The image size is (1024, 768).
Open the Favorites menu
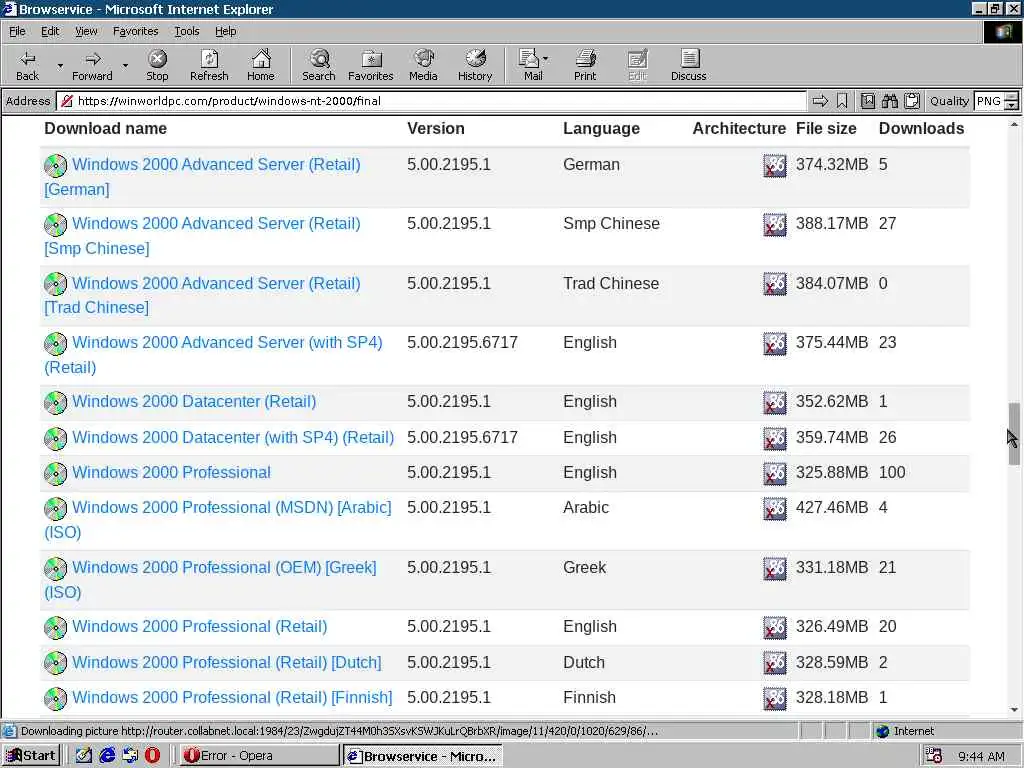click(135, 31)
